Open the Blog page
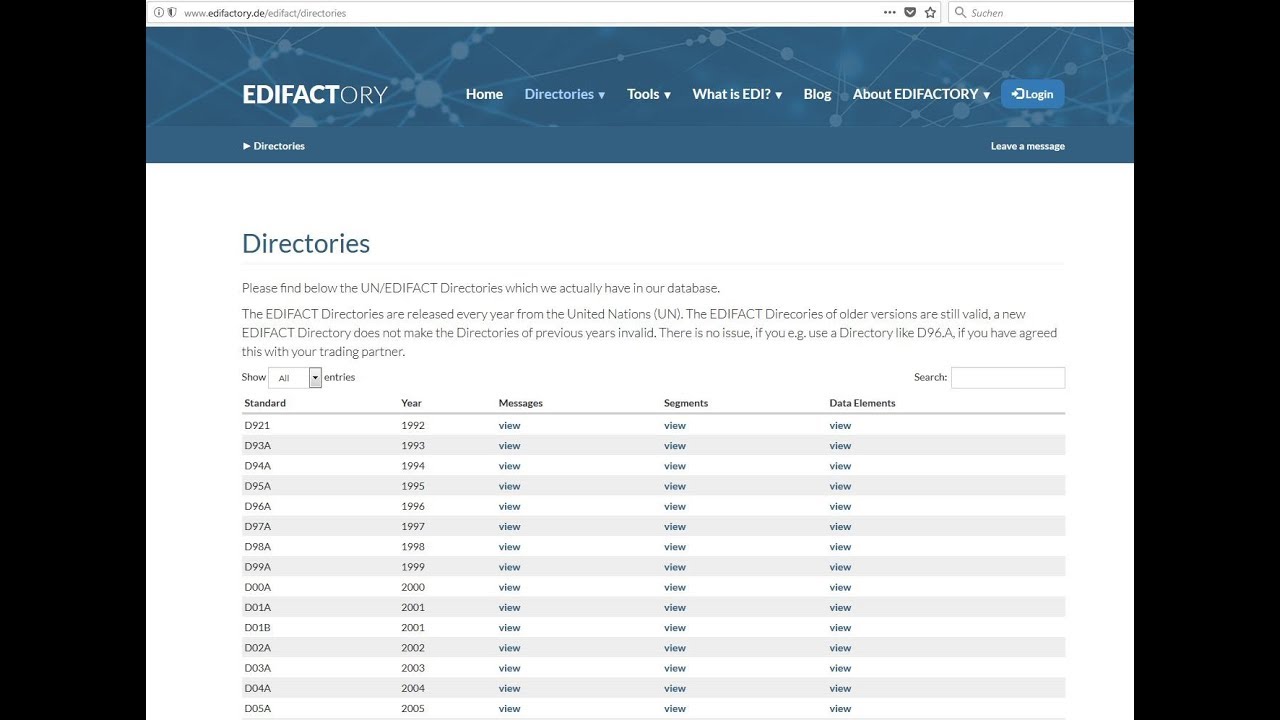The width and height of the screenshot is (1280, 720). click(817, 94)
